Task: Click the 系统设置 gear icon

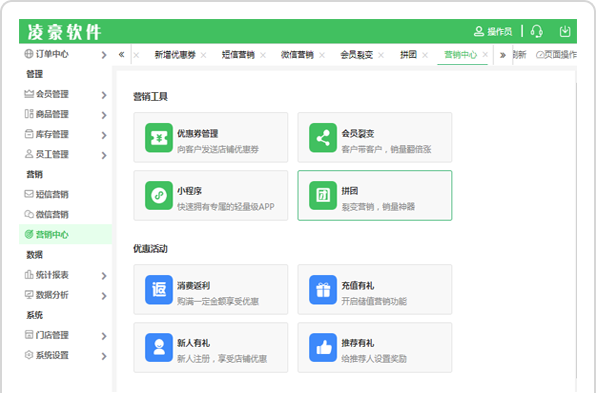Action: 29,355
